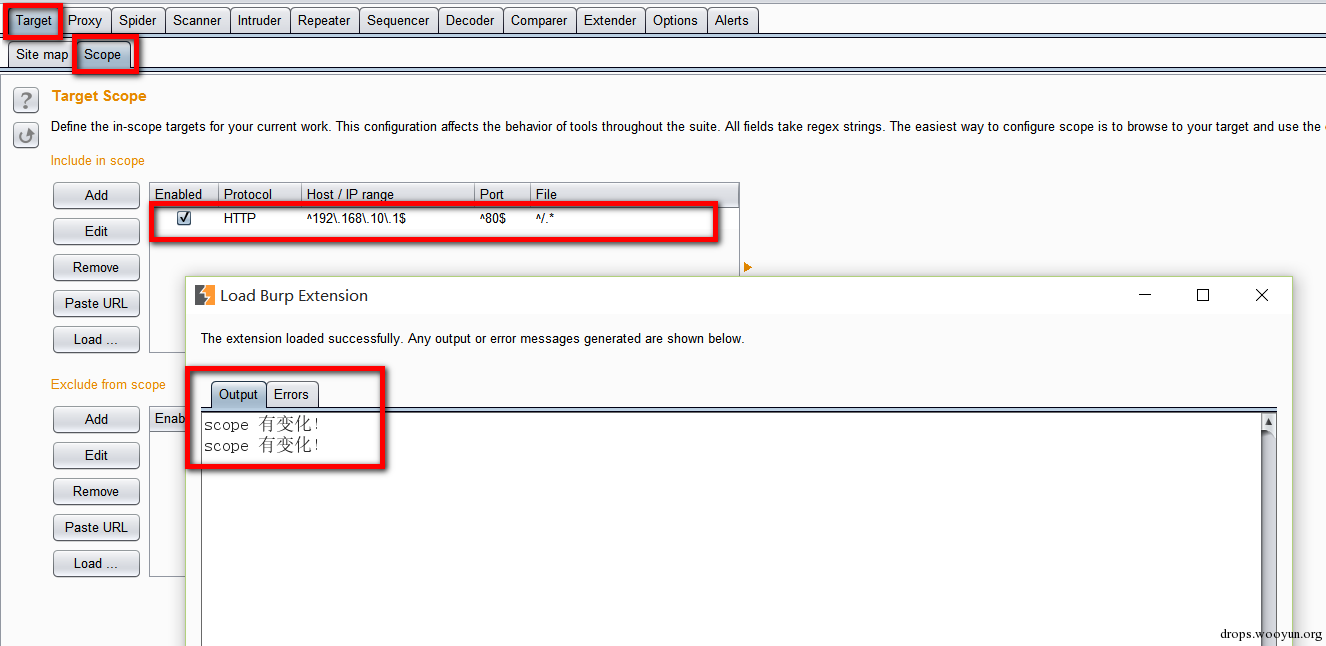This screenshot has height=646, width=1326.
Task: Open the Intruder tab
Action: [259, 20]
